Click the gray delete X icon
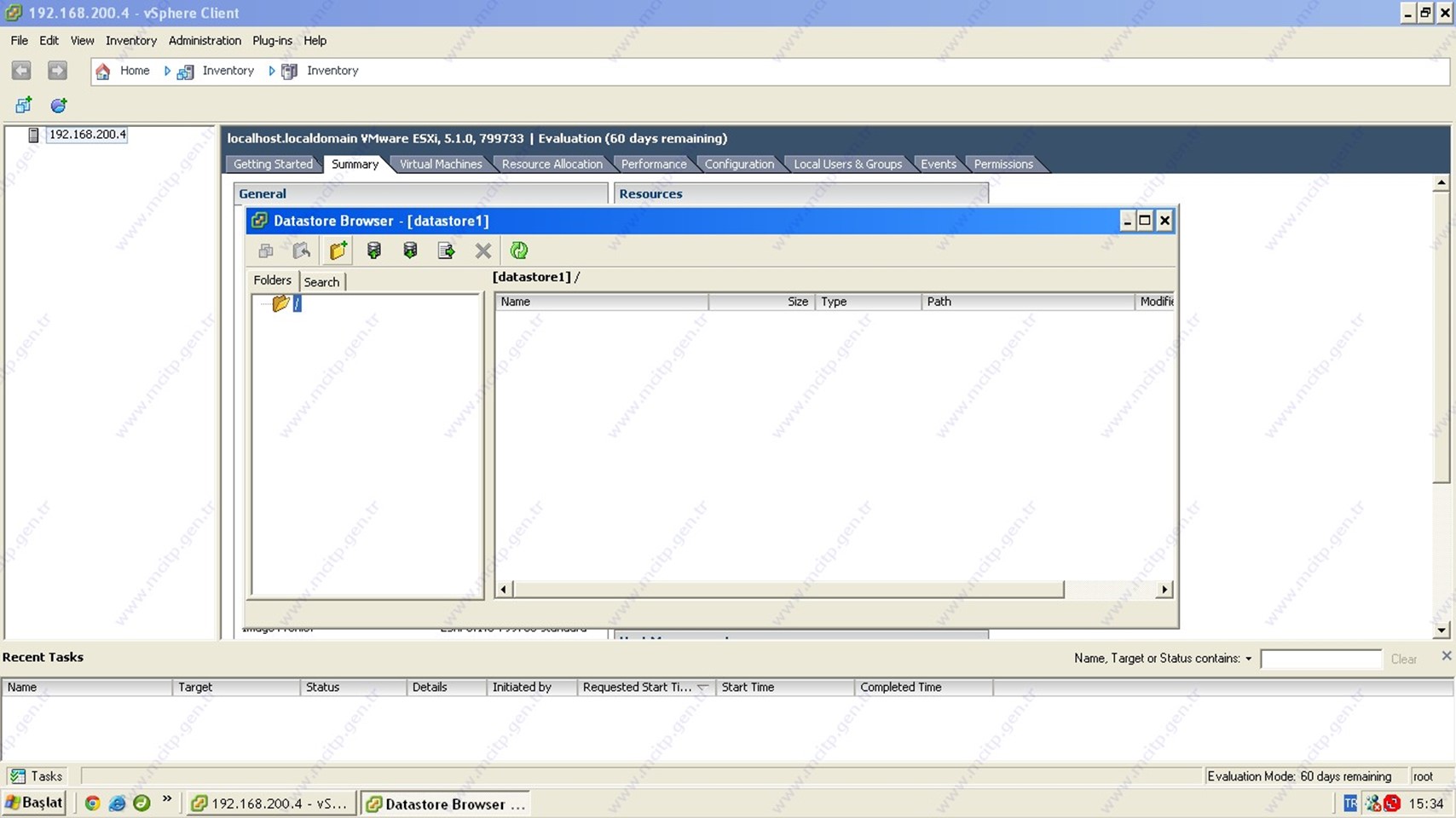The image size is (1456, 818). point(483,251)
